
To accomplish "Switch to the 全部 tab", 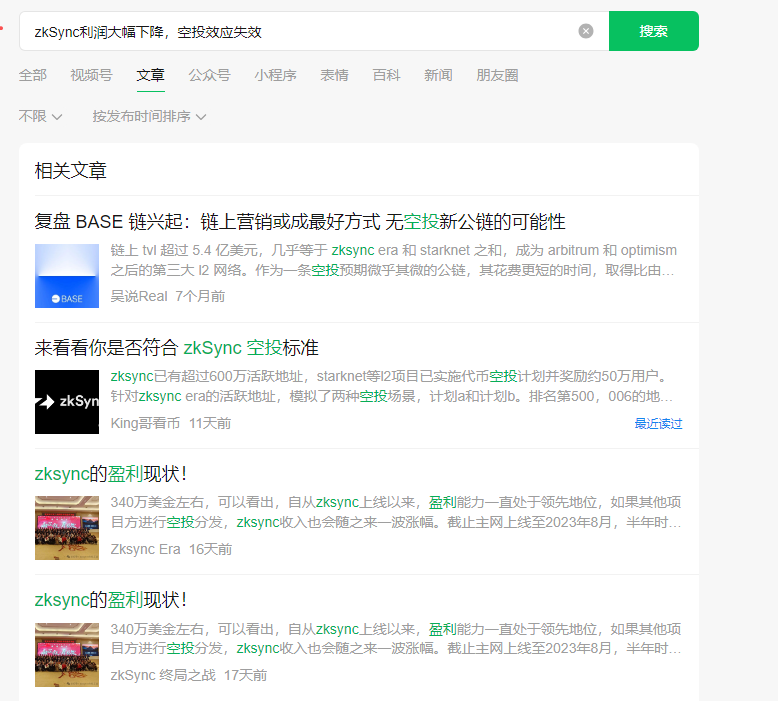I will pos(33,75).
